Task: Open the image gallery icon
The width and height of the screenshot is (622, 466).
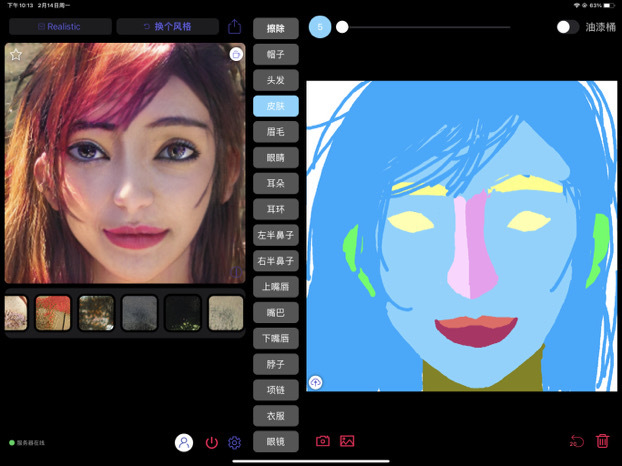Action: tap(347, 441)
